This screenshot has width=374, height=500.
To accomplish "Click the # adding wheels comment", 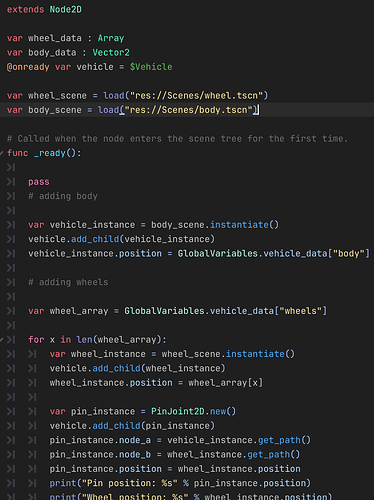I will 68,282.
